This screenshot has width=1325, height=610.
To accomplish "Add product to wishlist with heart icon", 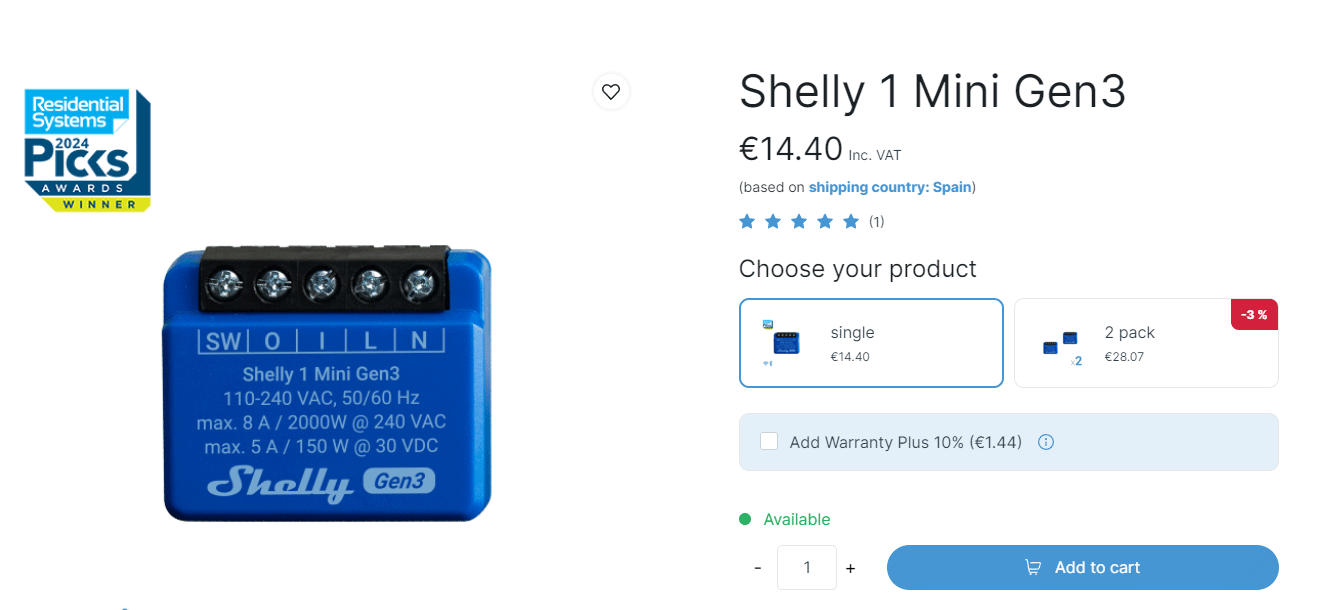I will coord(611,92).
